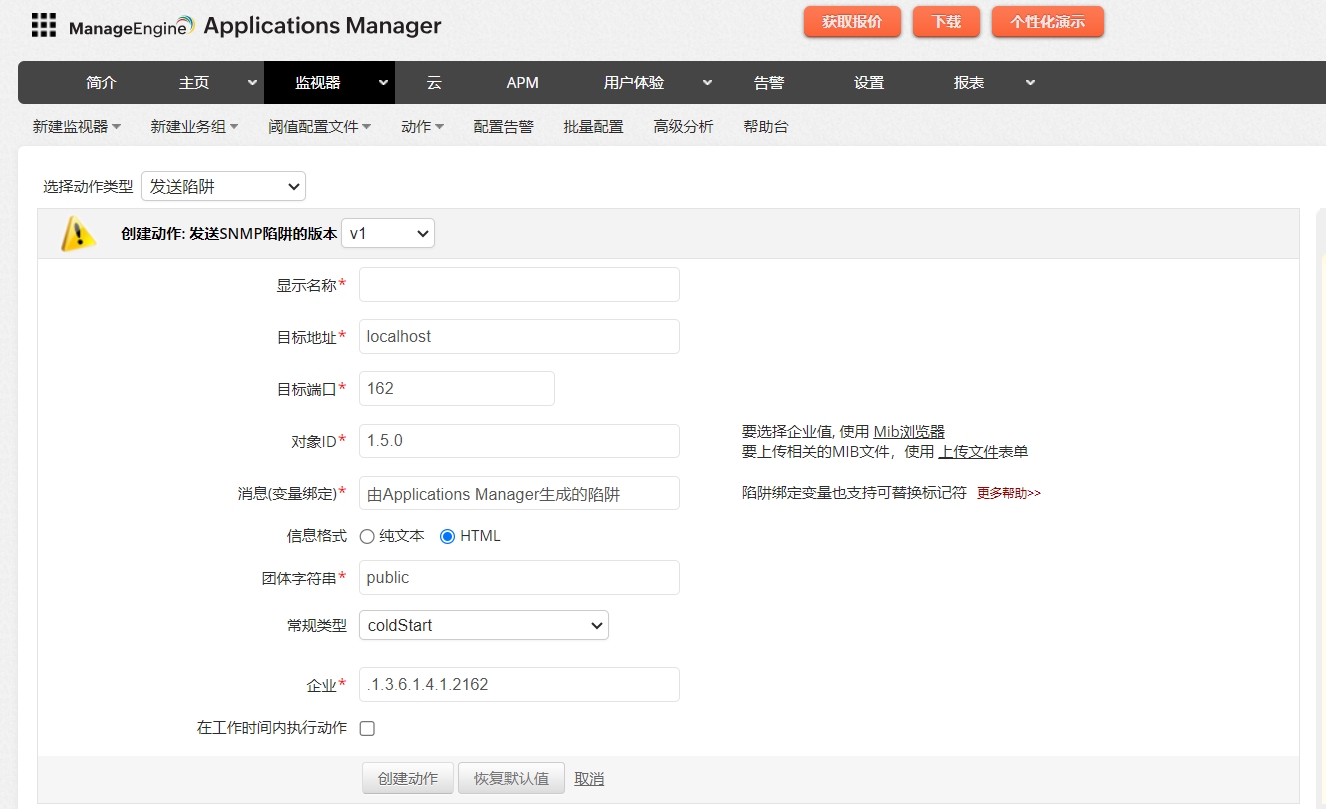This screenshot has height=809, width=1326.
Task: Select the HTML format radio button
Action: pos(448,536)
